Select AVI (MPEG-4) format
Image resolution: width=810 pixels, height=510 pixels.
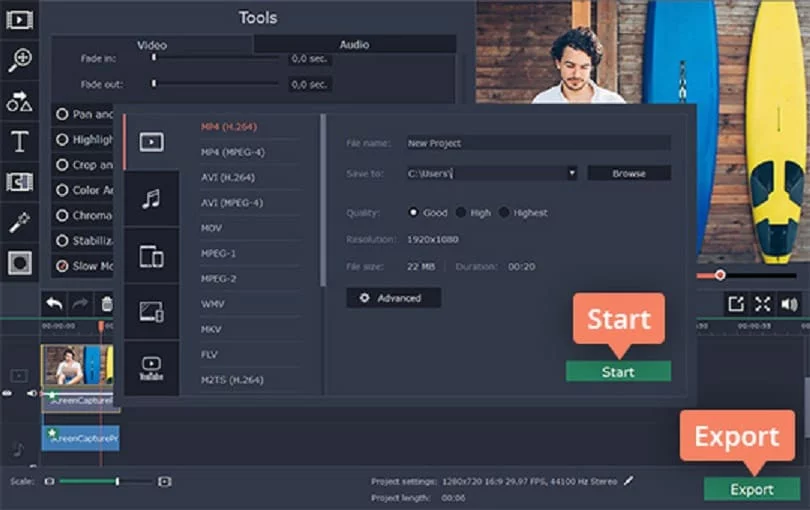click(232, 203)
